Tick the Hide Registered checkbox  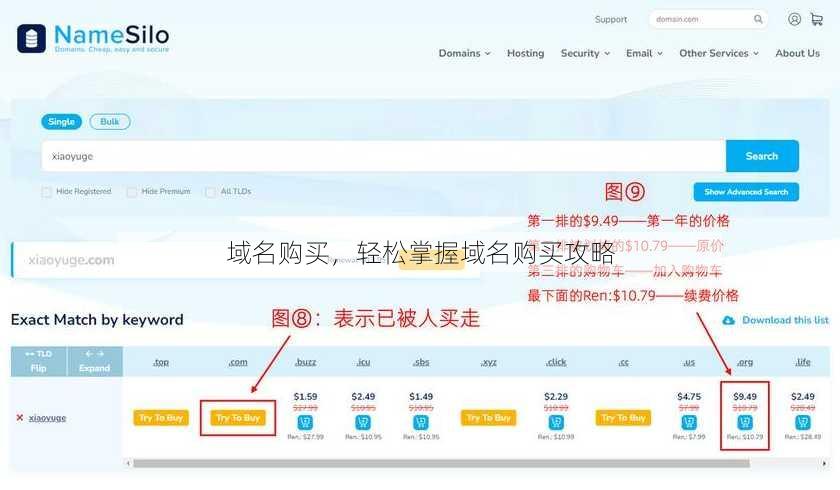pos(47,192)
